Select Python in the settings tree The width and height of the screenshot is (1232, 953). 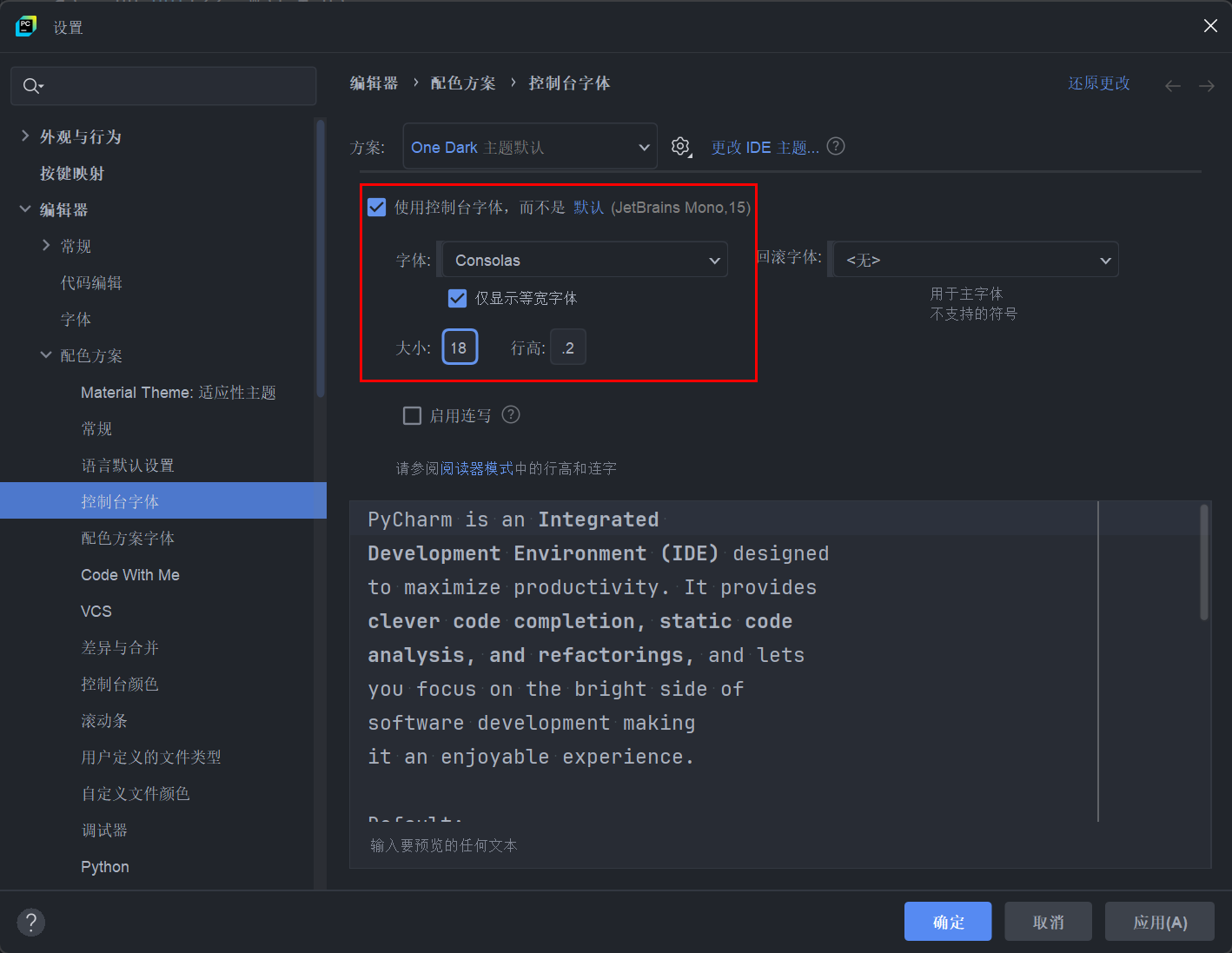105,866
